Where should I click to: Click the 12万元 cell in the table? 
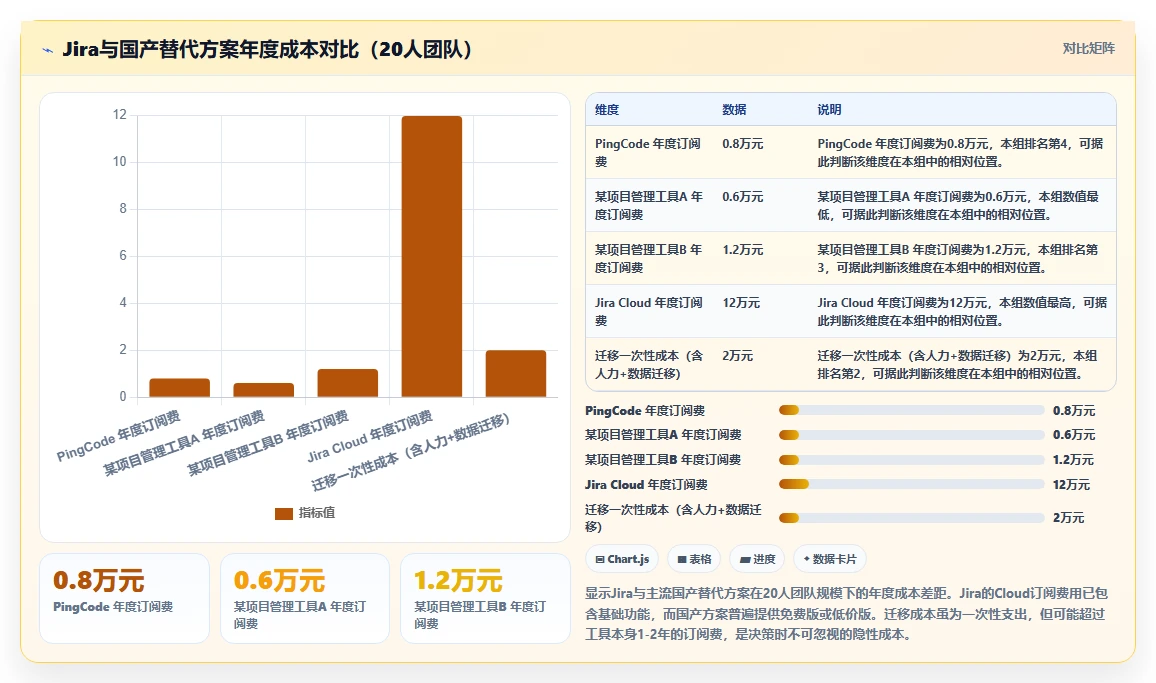coord(741,303)
